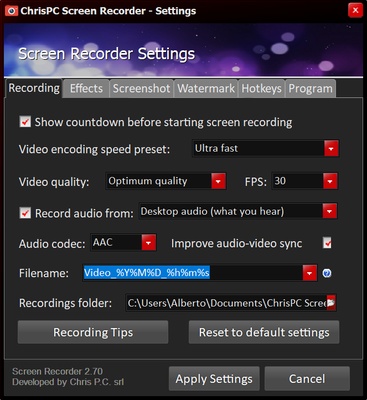Click the AAC codec value
This screenshot has height=400, width=367.
[x=103, y=242]
